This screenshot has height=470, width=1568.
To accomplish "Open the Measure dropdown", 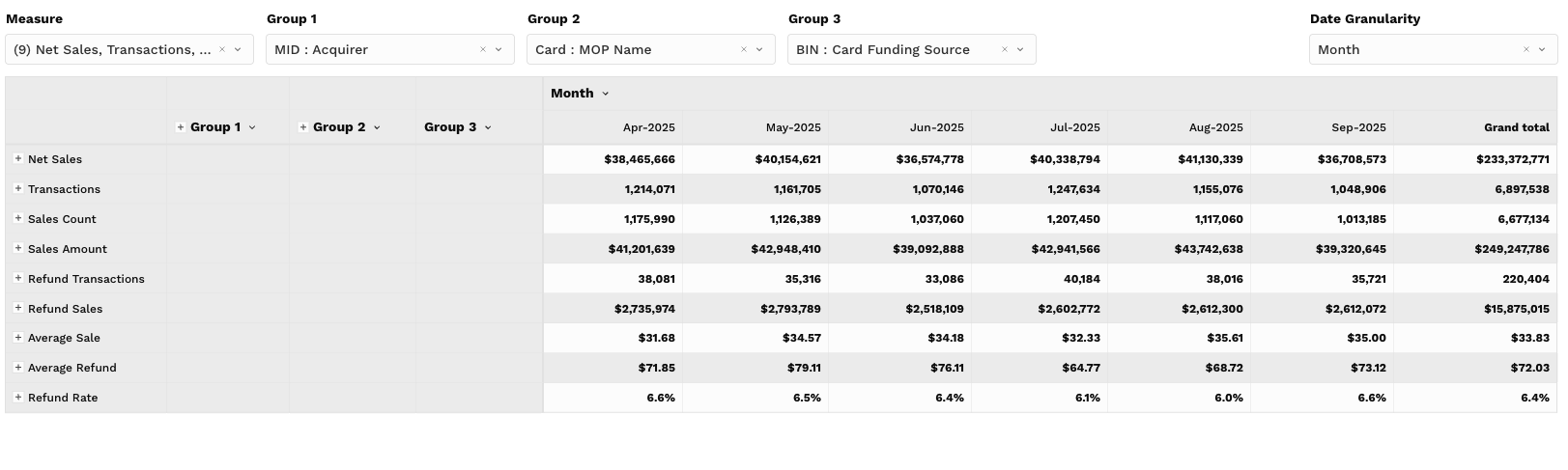I will click(238, 49).
